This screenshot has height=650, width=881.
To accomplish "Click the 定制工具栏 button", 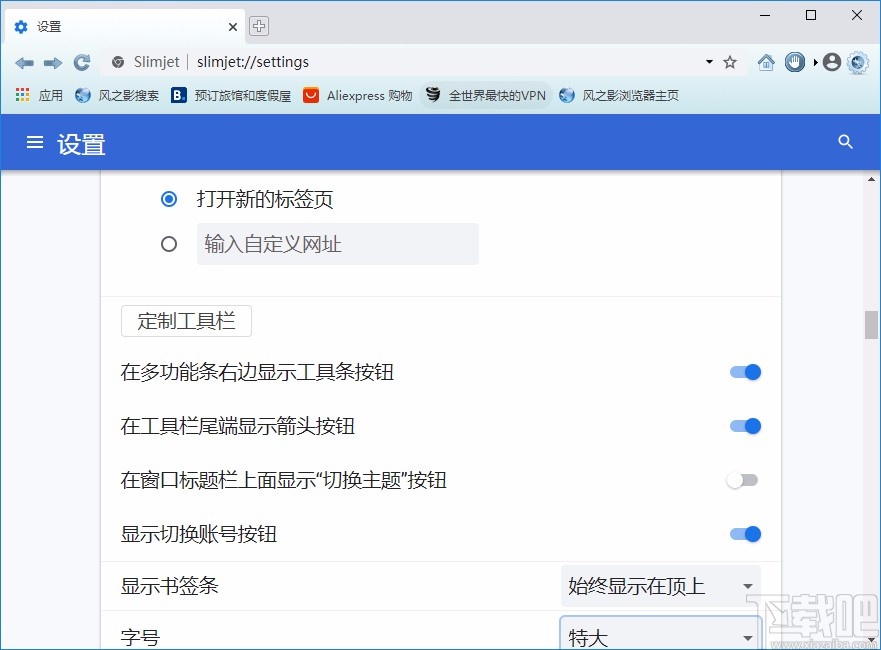I will click(186, 321).
